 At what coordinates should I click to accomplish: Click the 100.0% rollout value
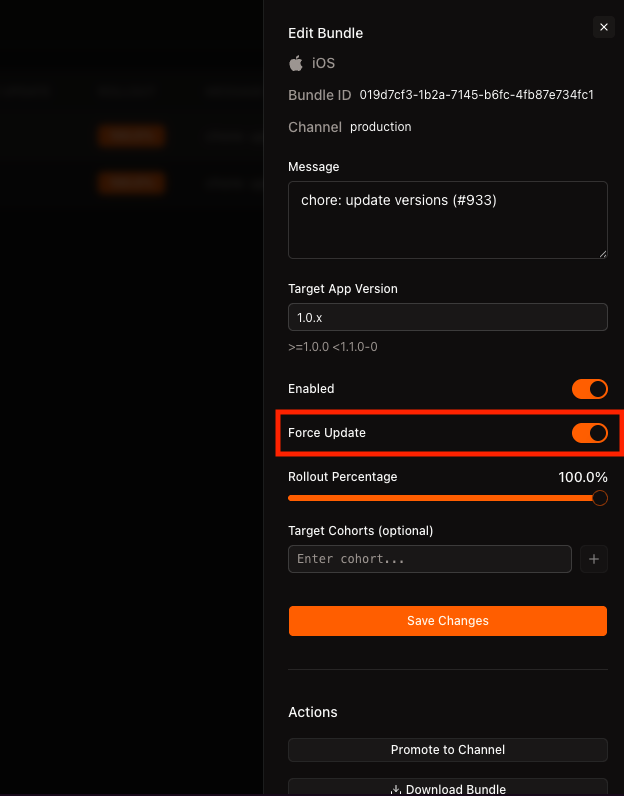pyautogui.click(x=582, y=477)
